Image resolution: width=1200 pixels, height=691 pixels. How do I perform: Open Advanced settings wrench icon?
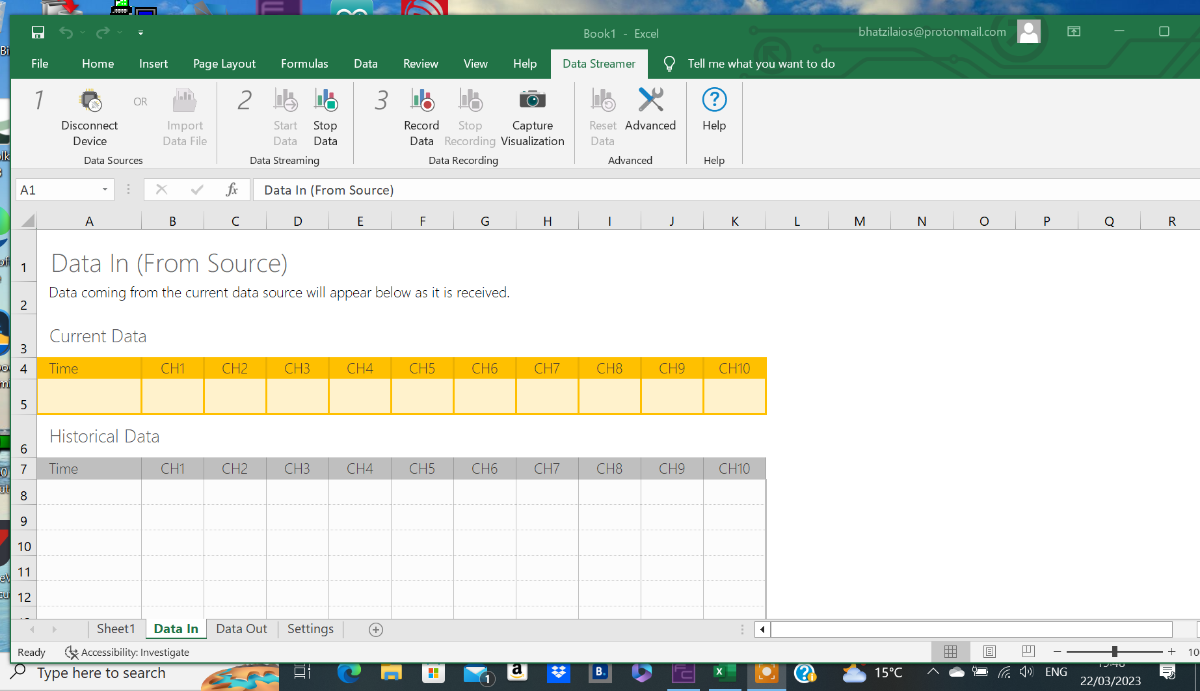pos(650,101)
